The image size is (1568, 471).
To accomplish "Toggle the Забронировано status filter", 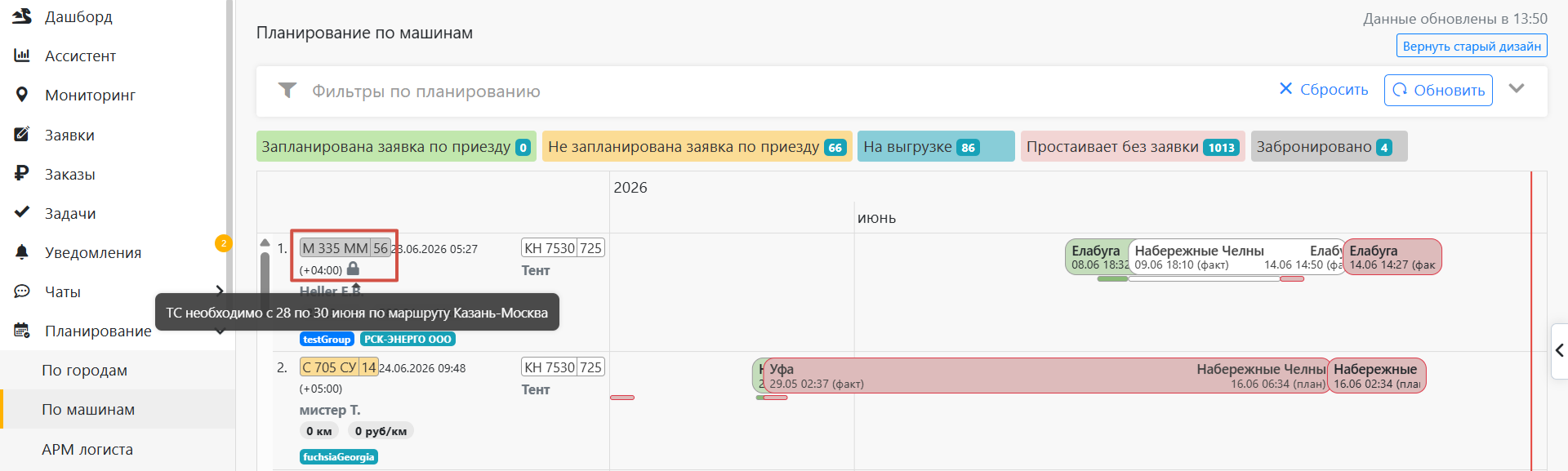I will [1329, 147].
